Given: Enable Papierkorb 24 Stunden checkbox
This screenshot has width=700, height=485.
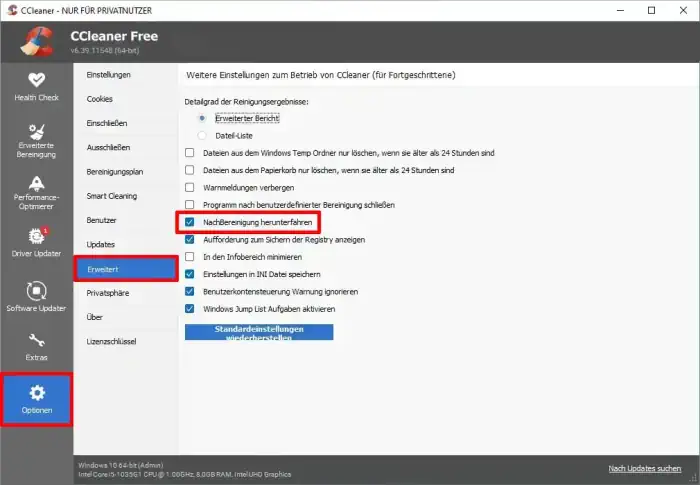Looking at the screenshot, I should (190, 170).
